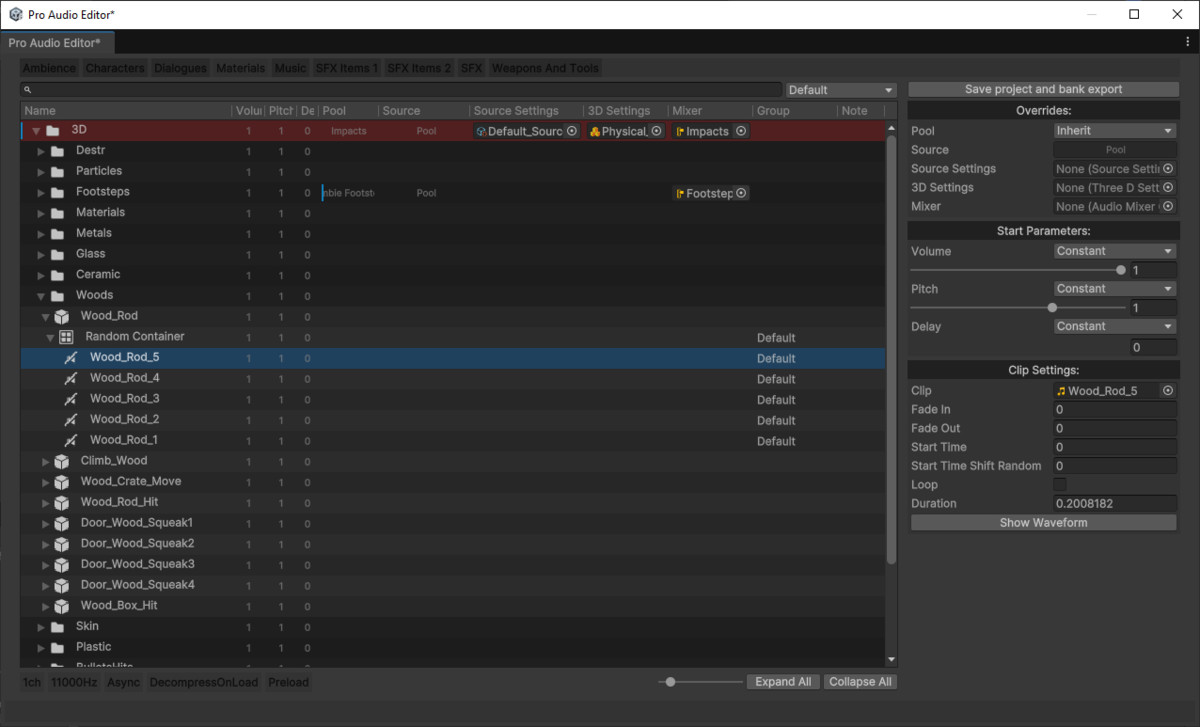Switch to the Dialogues tab
1200x727 pixels.
(x=181, y=68)
